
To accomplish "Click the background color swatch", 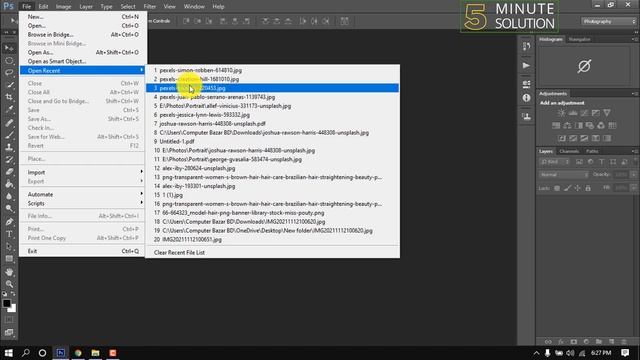I will coord(13,309).
